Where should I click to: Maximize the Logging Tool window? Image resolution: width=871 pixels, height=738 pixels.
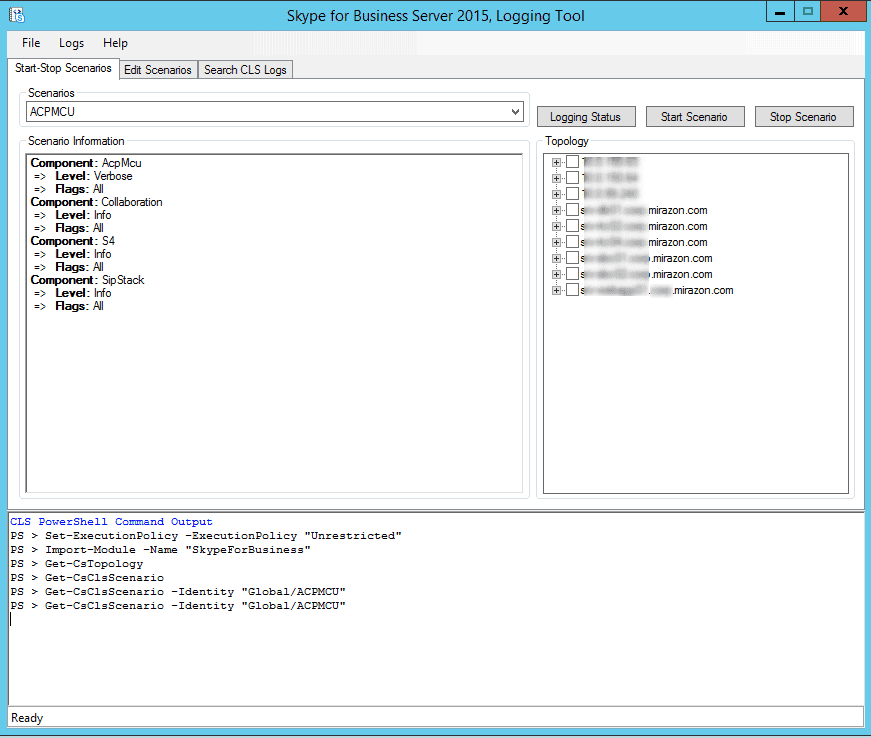coord(808,12)
